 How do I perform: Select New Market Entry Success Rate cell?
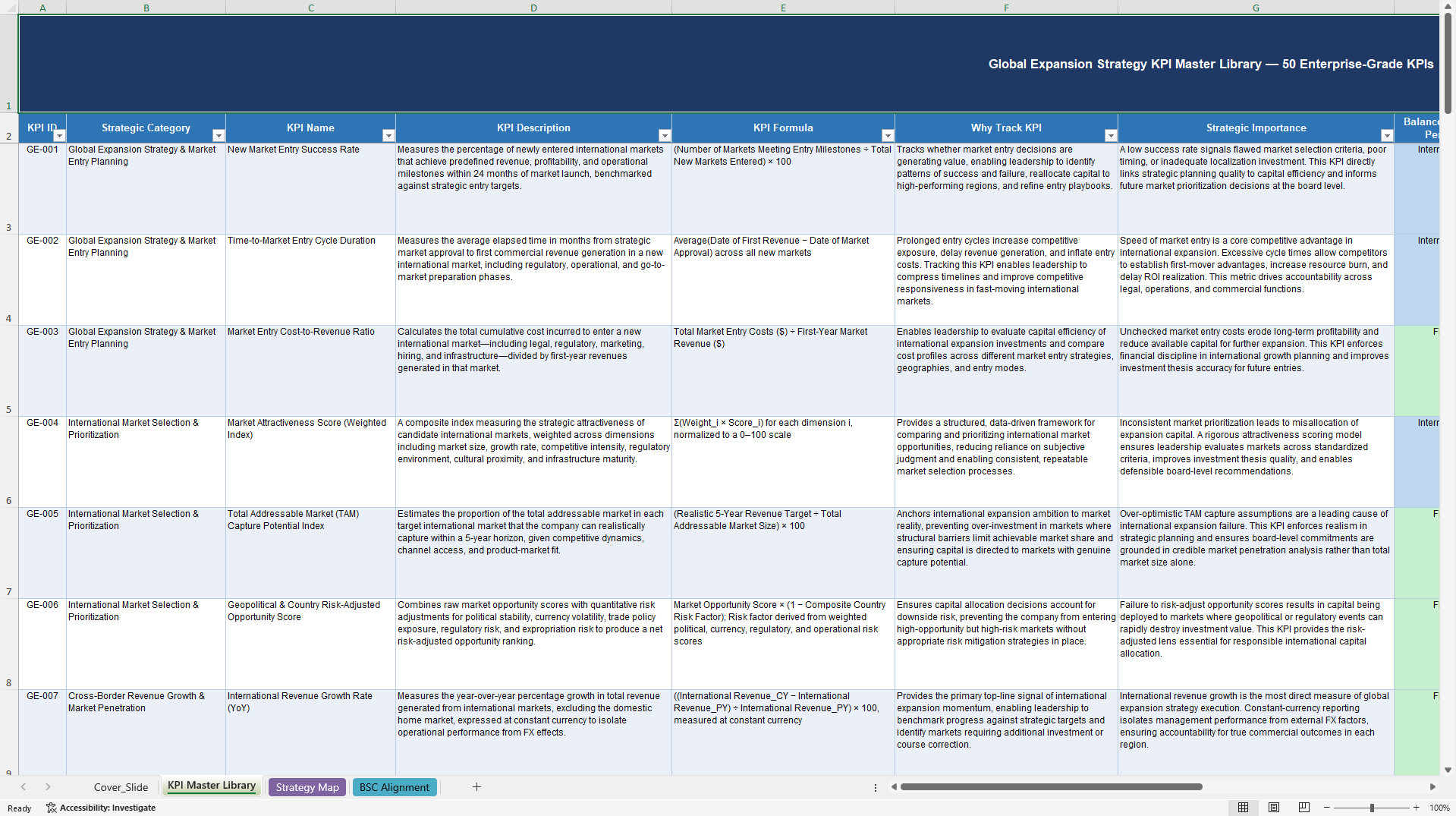coord(310,188)
